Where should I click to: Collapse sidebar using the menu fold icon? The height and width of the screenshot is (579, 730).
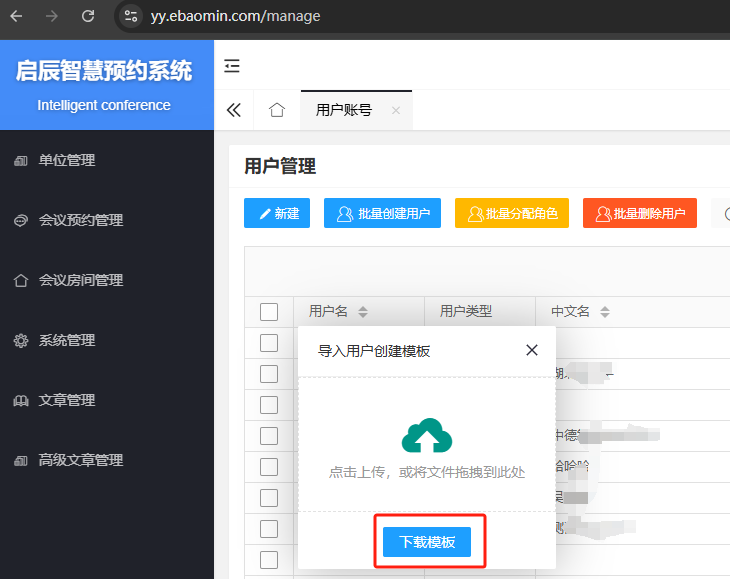[x=232, y=66]
